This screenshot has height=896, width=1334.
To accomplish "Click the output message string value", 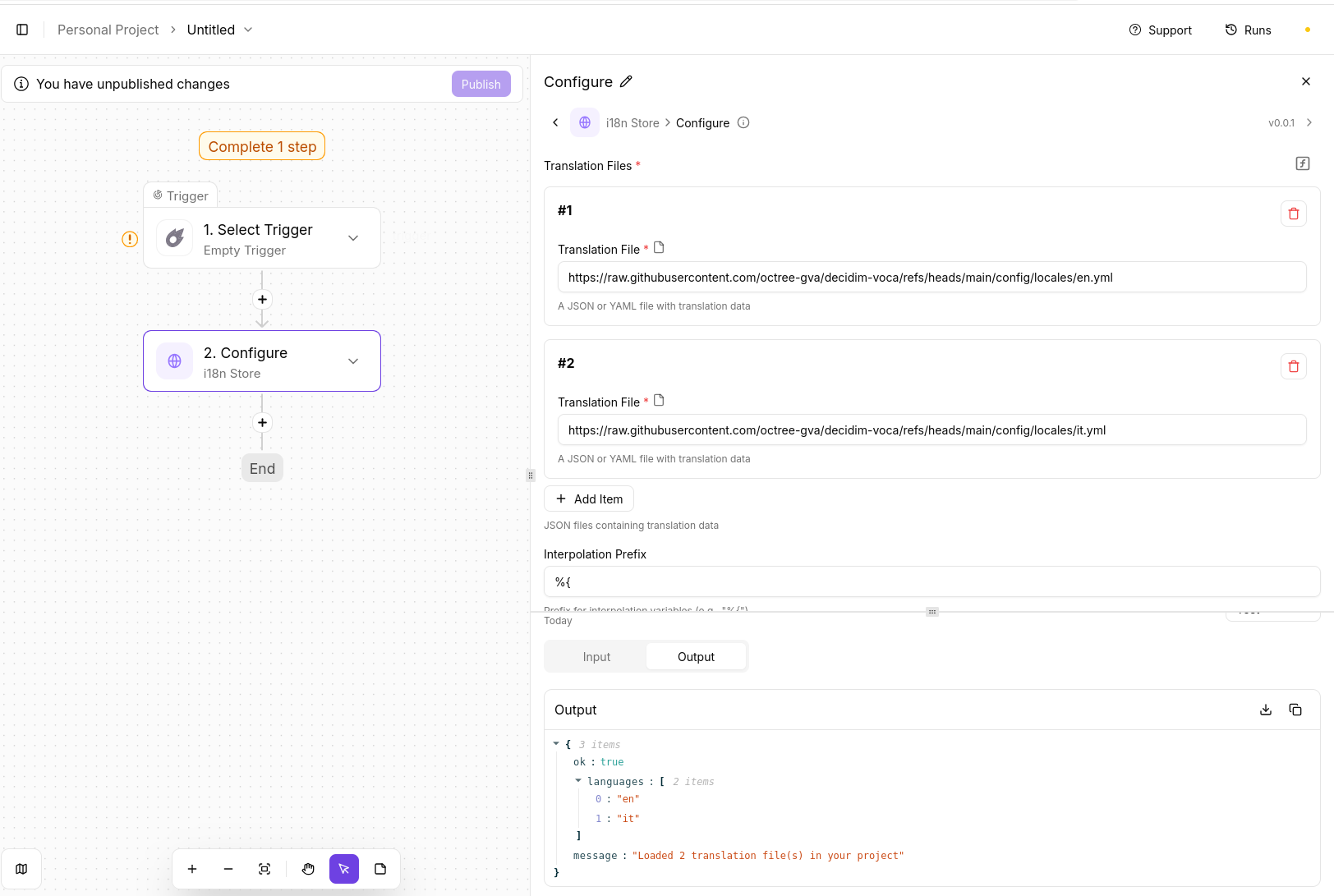I will tap(768, 856).
